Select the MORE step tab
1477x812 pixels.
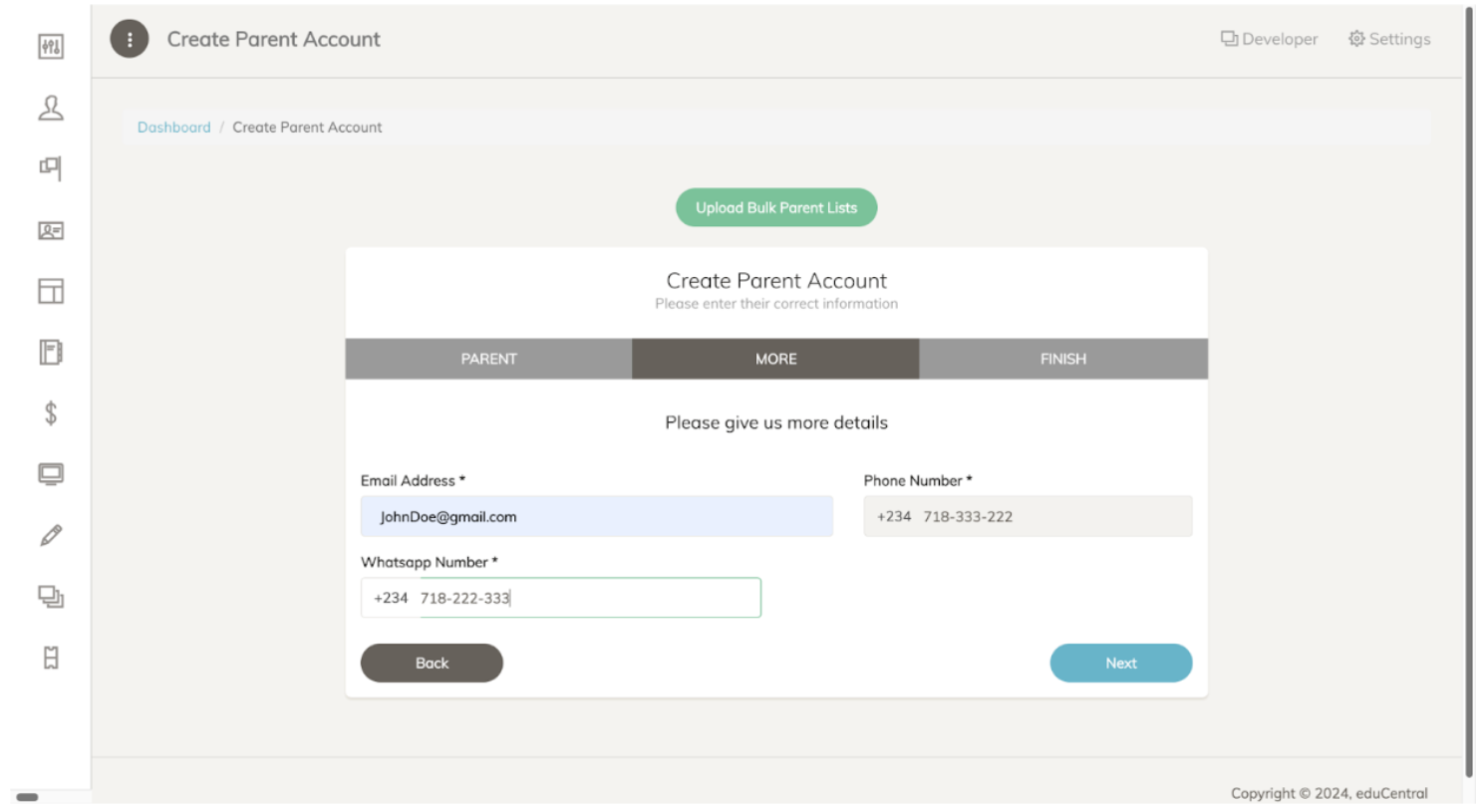(775, 359)
